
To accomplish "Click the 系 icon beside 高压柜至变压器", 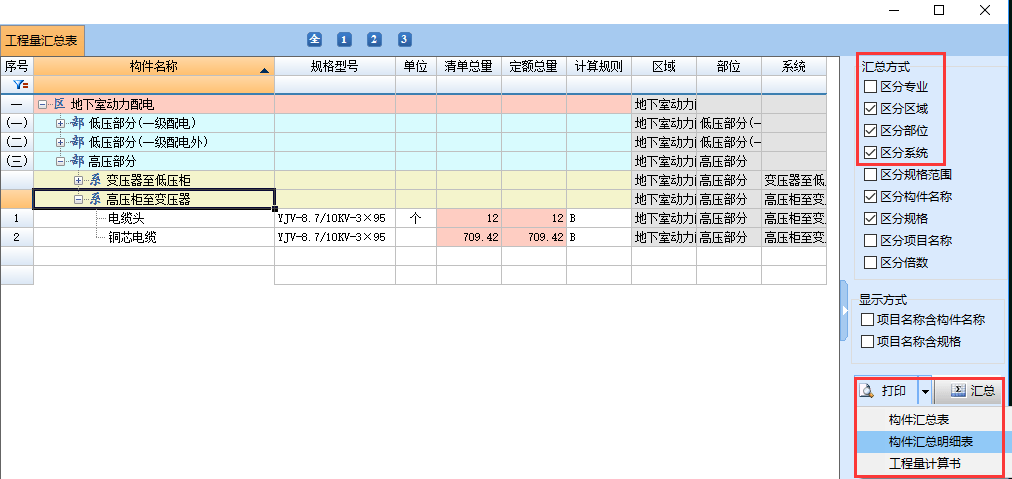I will click(x=95, y=199).
